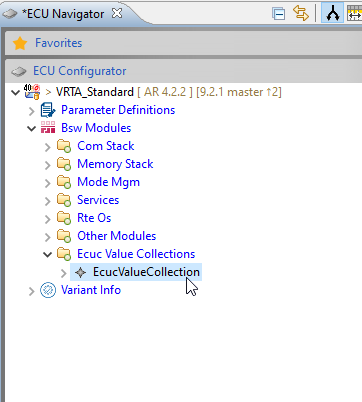
Task: Expand the Other Modules folder
Action: tap(48, 237)
